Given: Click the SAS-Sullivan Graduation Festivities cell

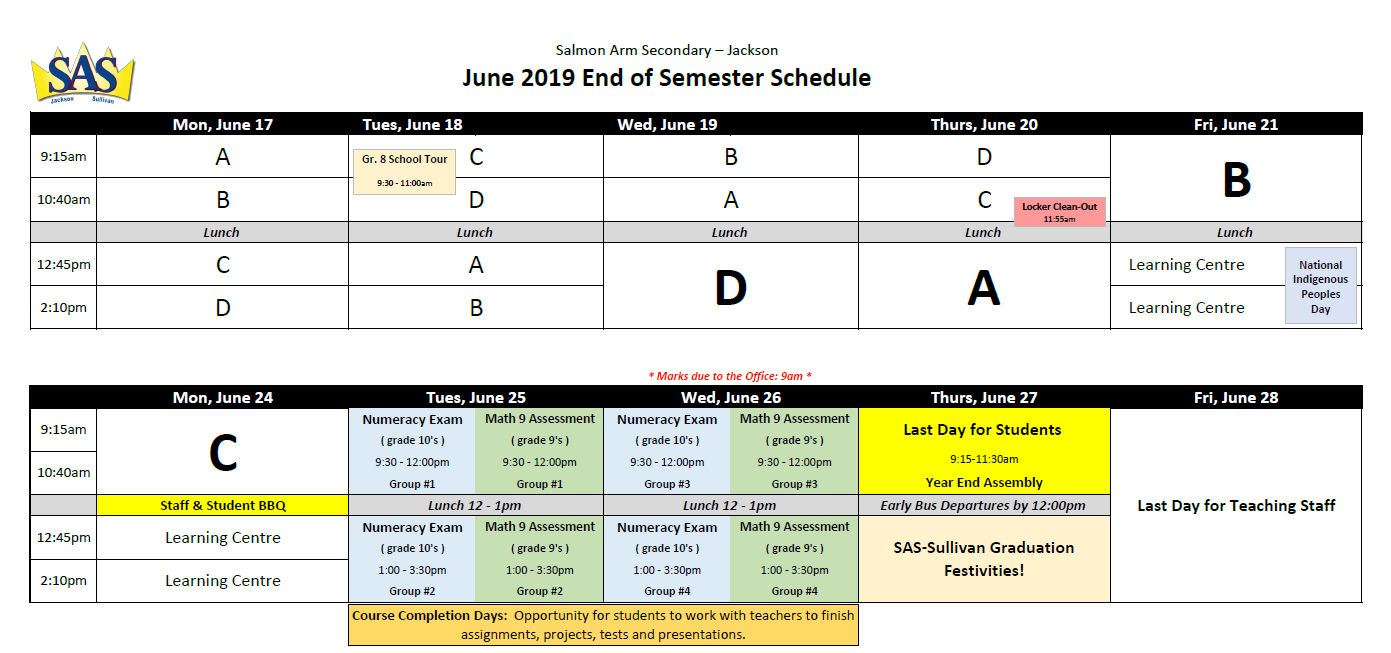Looking at the screenshot, I should point(984,559).
